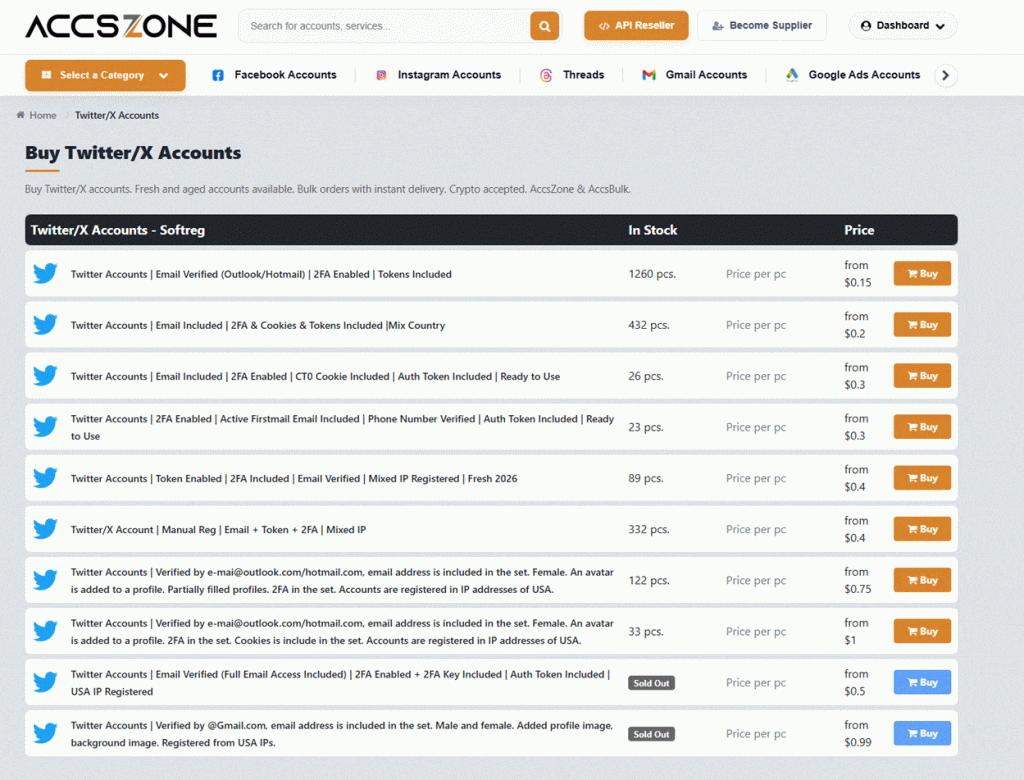Click Sold Out badge on @Gmail.com row
The width and height of the screenshot is (1024, 780).
point(651,734)
